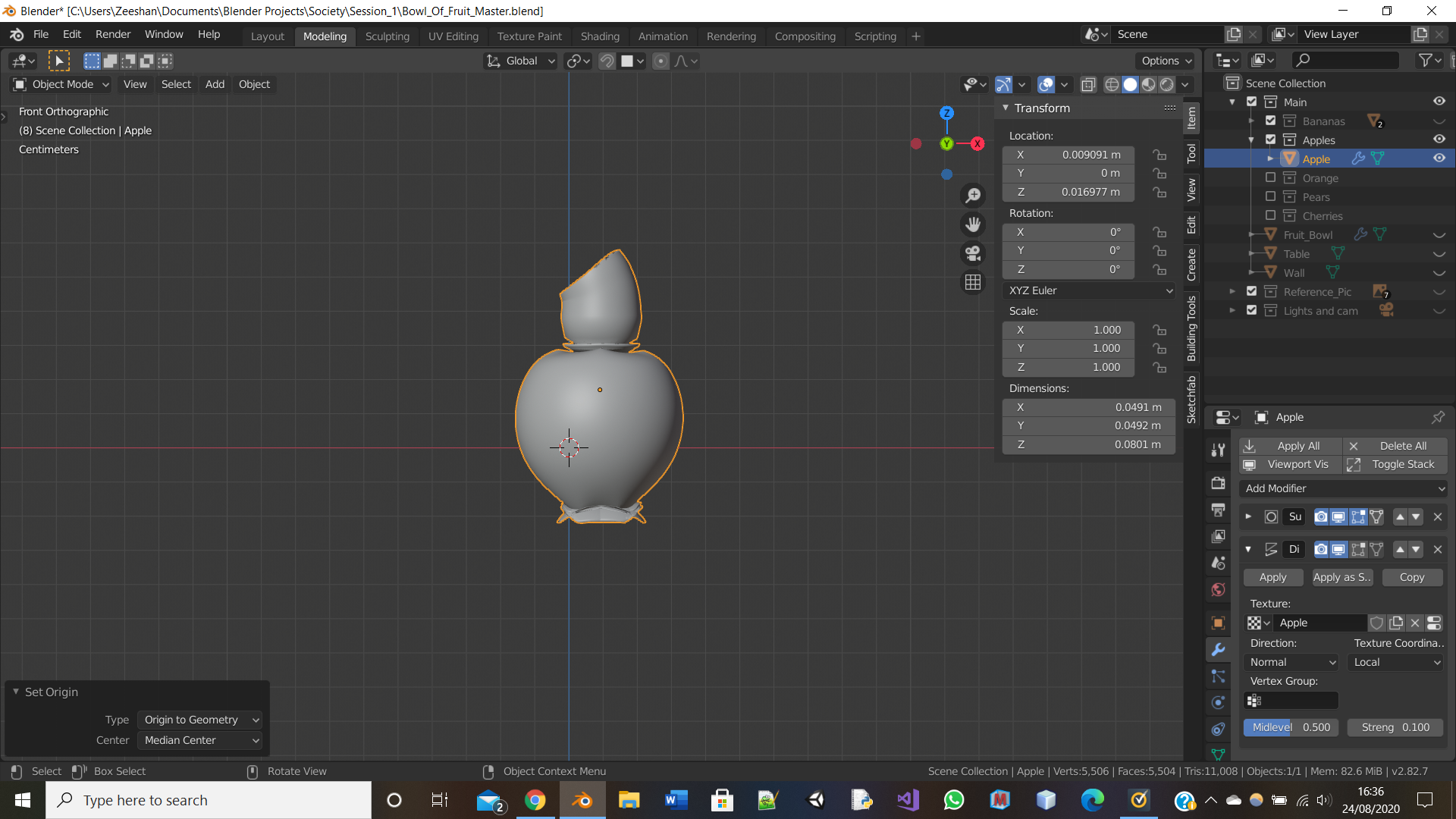Screen dimensions: 1456x819
Task: Switch to the Sculpting workspace tab
Action: (387, 36)
